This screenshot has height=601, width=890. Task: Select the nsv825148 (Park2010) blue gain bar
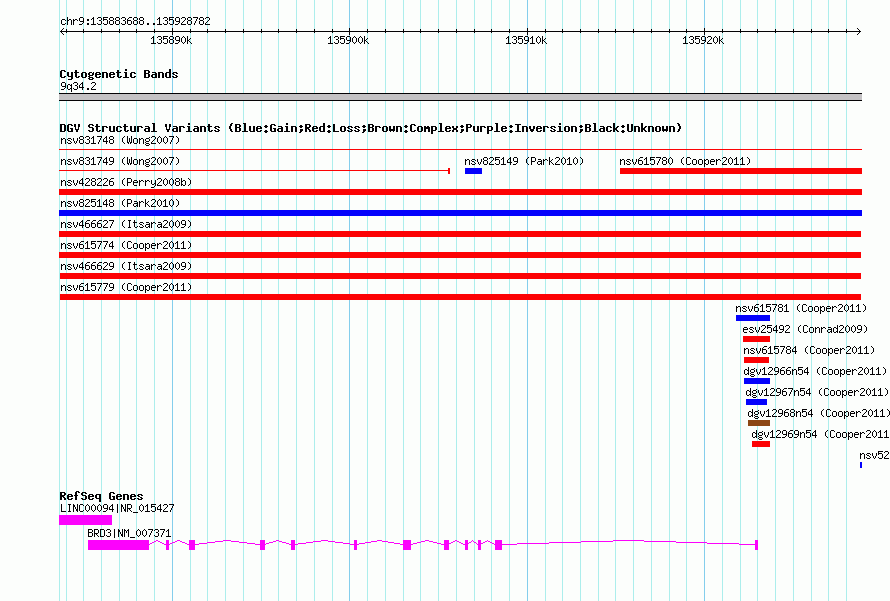click(x=460, y=213)
